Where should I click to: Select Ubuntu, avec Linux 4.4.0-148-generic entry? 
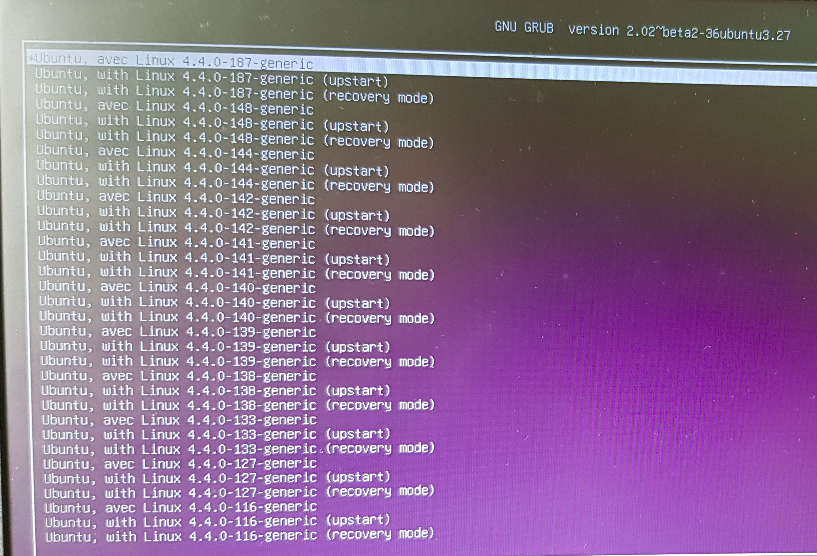[175, 107]
